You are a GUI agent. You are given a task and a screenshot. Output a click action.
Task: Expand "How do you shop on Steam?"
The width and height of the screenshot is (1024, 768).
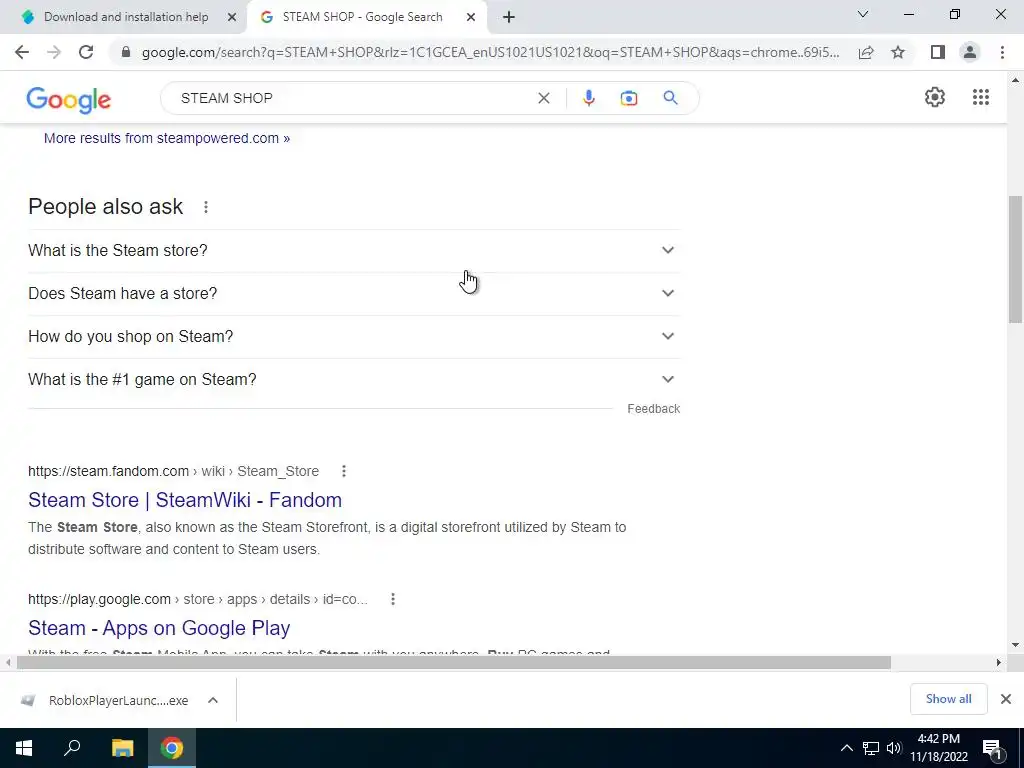354,336
